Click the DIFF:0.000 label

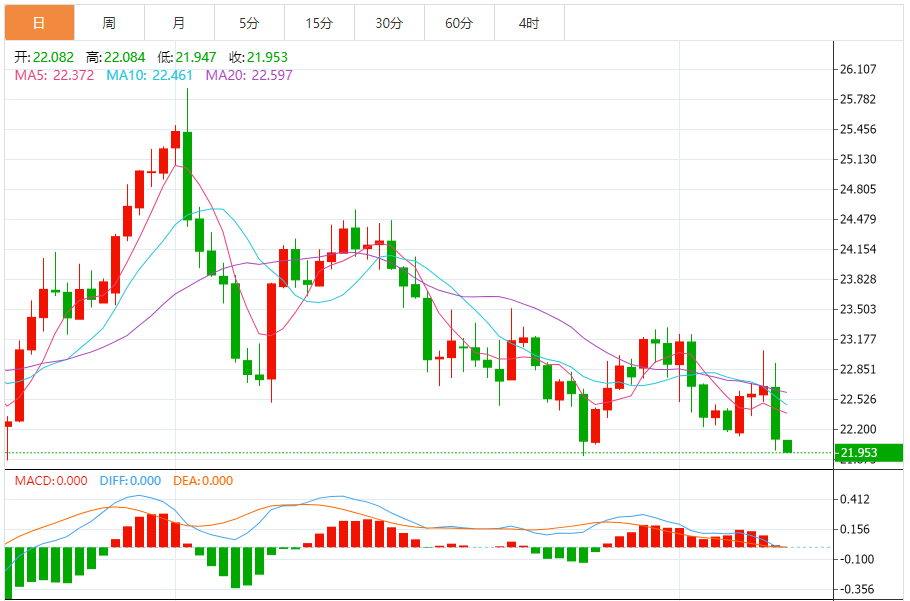pyautogui.click(x=130, y=481)
